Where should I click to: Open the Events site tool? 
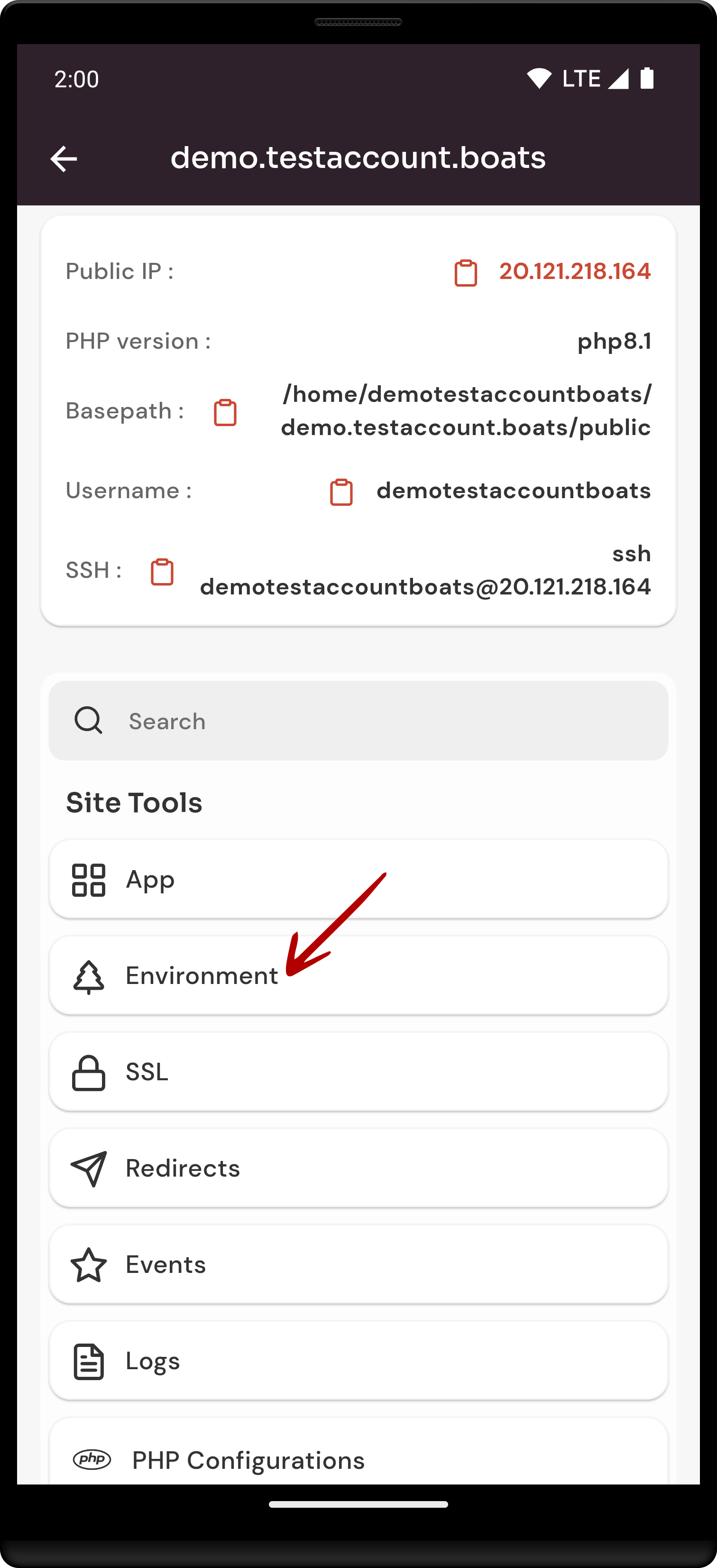358,1264
